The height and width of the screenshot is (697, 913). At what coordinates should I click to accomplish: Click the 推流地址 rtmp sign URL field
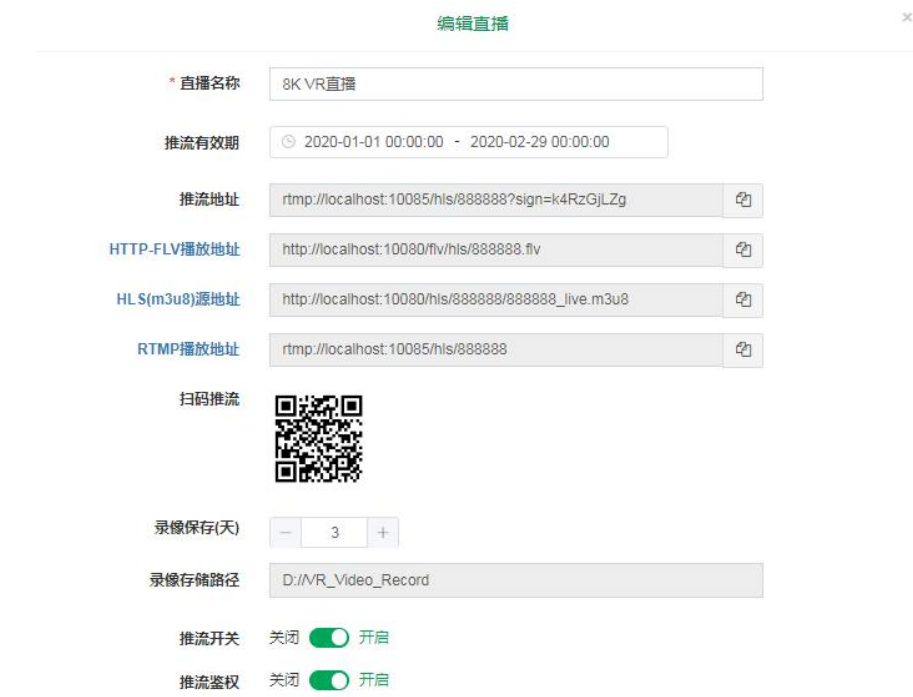click(x=496, y=200)
